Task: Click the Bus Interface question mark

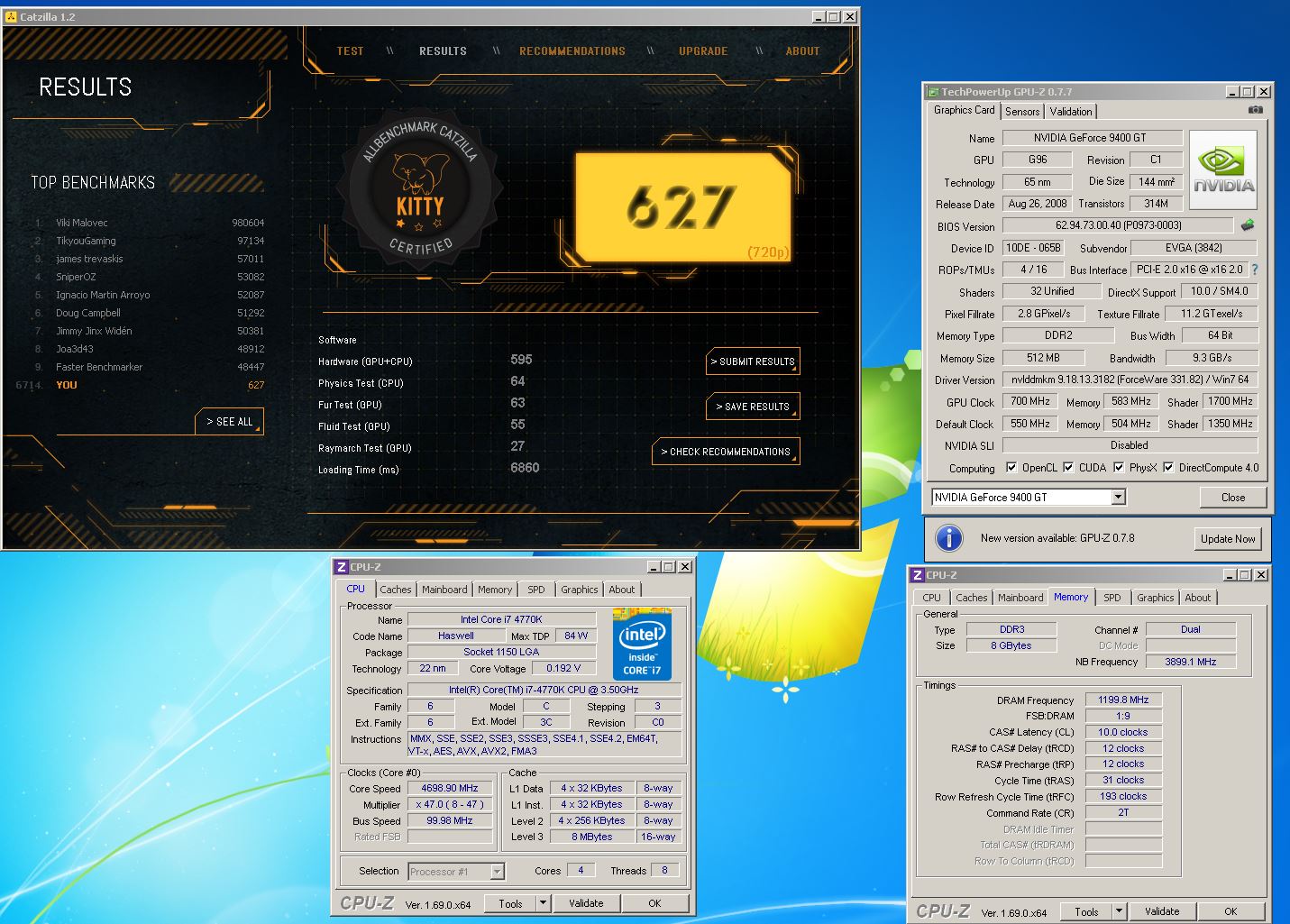Action: point(1254,270)
